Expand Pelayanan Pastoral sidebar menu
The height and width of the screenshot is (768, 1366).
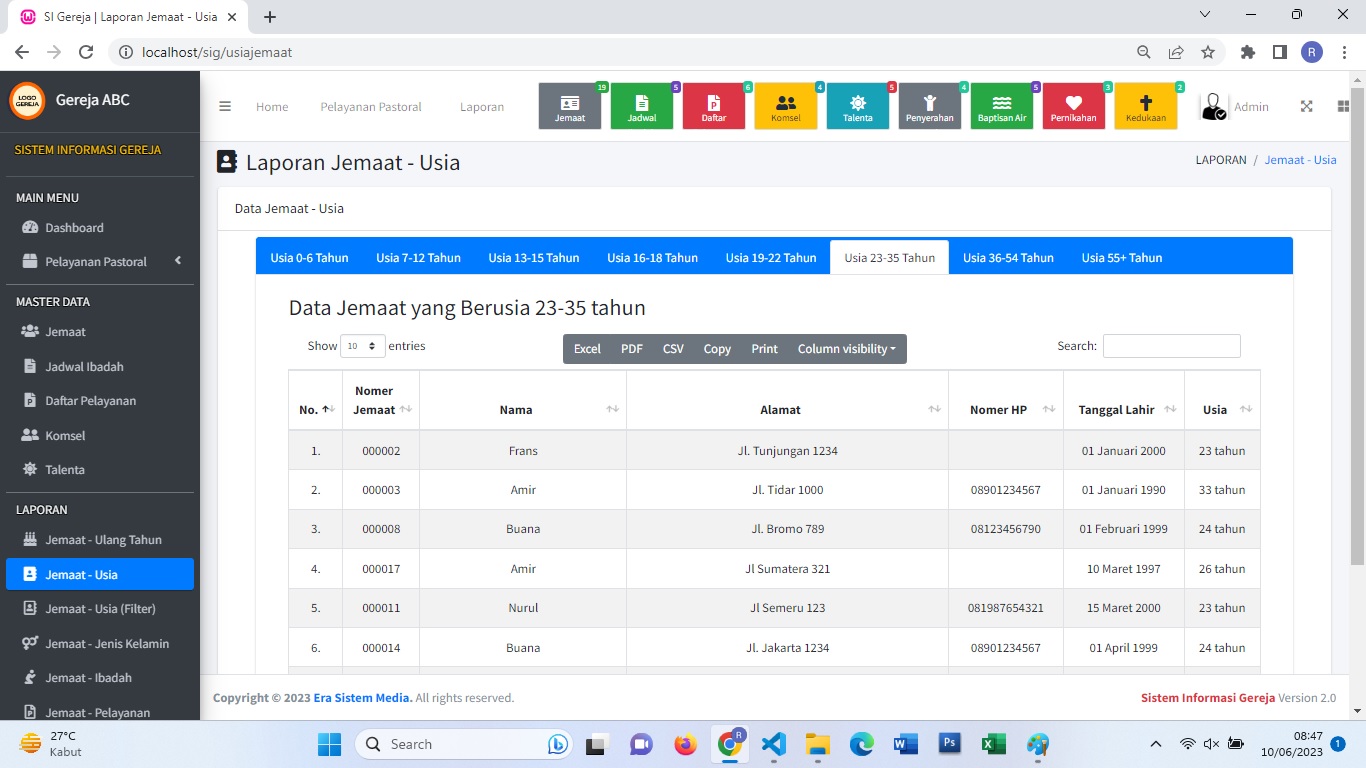pyautogui.click(x=100, y=262)
